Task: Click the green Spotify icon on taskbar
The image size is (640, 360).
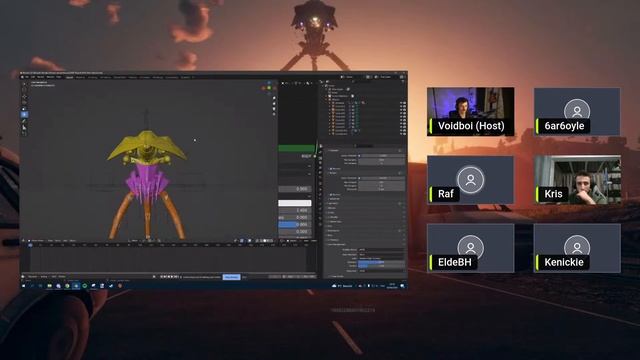Action: [x=84, y=286]
